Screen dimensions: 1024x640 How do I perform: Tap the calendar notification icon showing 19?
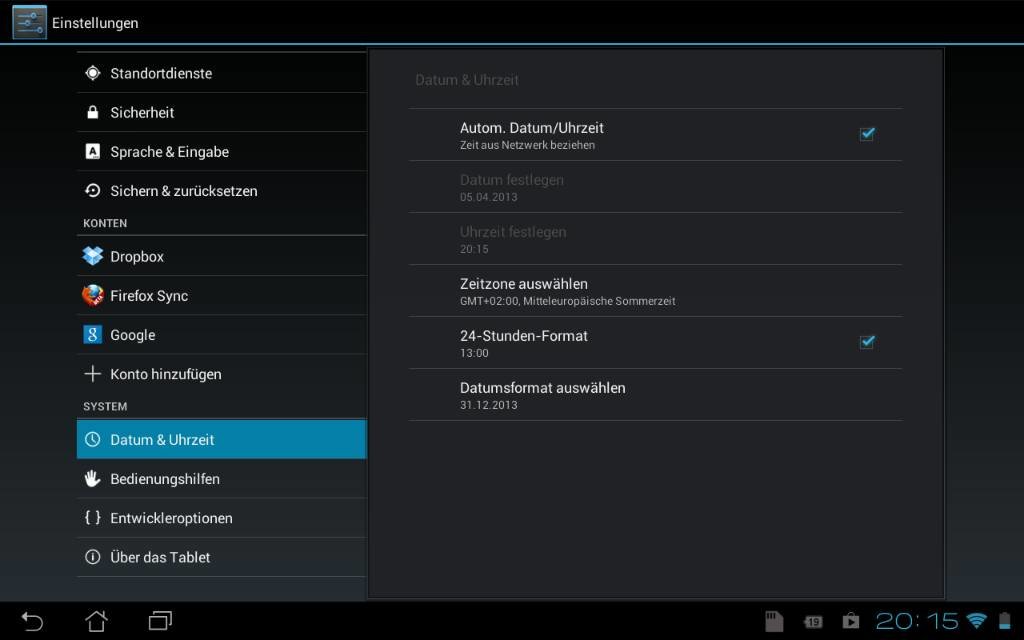coord(813,622)
